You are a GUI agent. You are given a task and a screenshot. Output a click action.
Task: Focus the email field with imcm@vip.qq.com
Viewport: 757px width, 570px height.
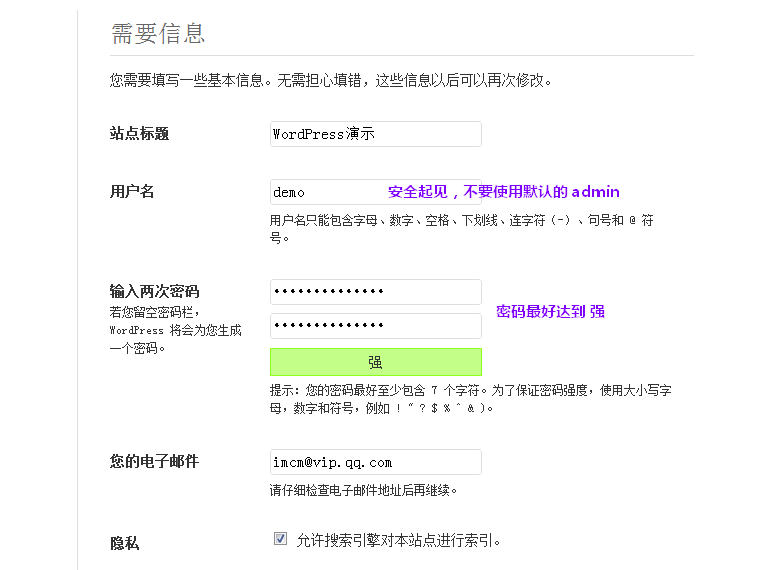[375, 462]
